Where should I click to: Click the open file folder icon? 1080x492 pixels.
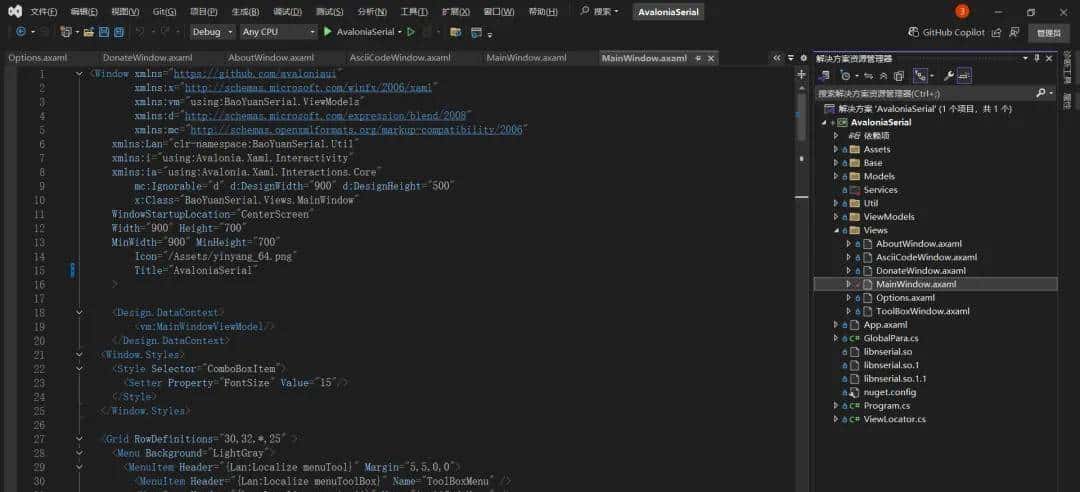point(89,32)
